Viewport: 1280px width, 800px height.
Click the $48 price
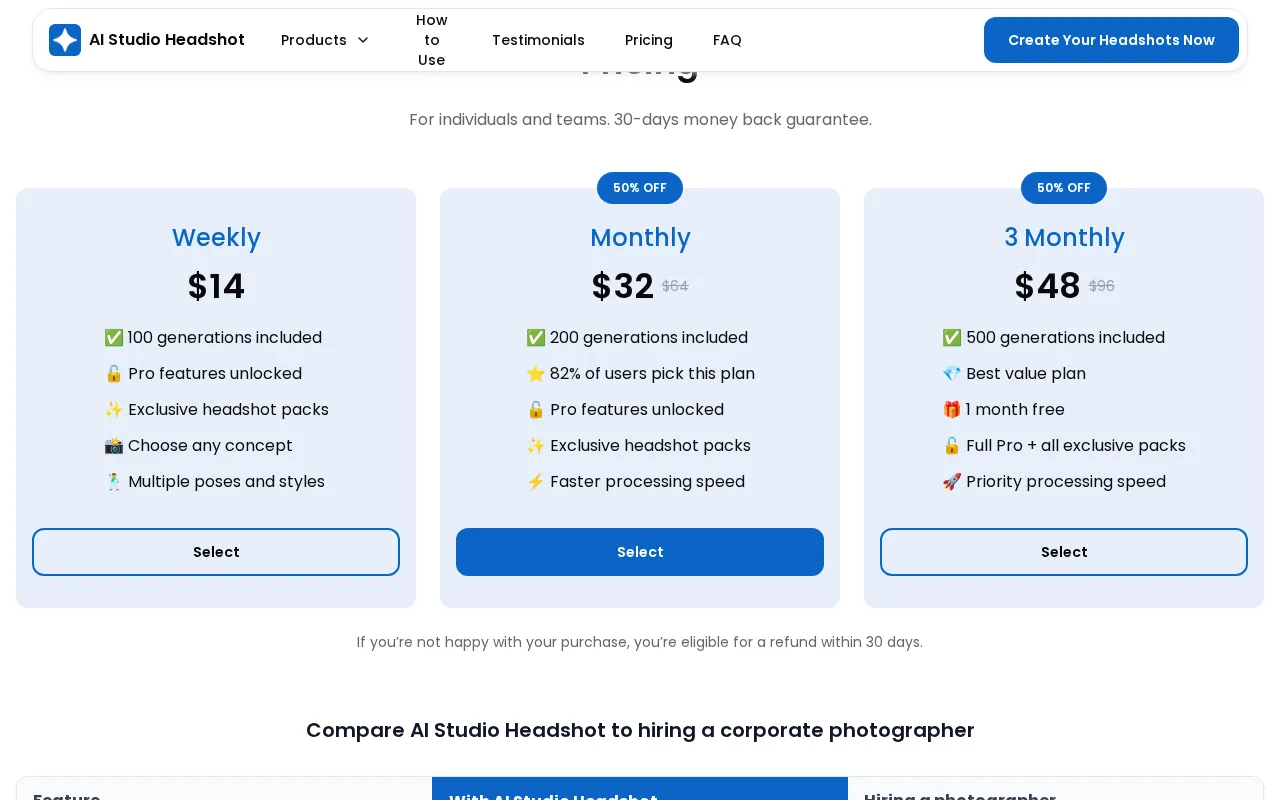point(1047,287)
